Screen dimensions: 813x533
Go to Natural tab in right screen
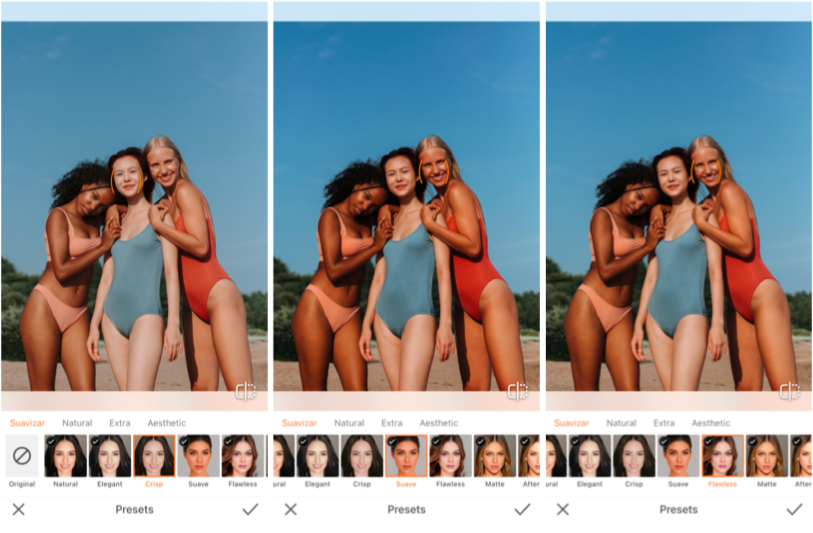tap(621, 423)
